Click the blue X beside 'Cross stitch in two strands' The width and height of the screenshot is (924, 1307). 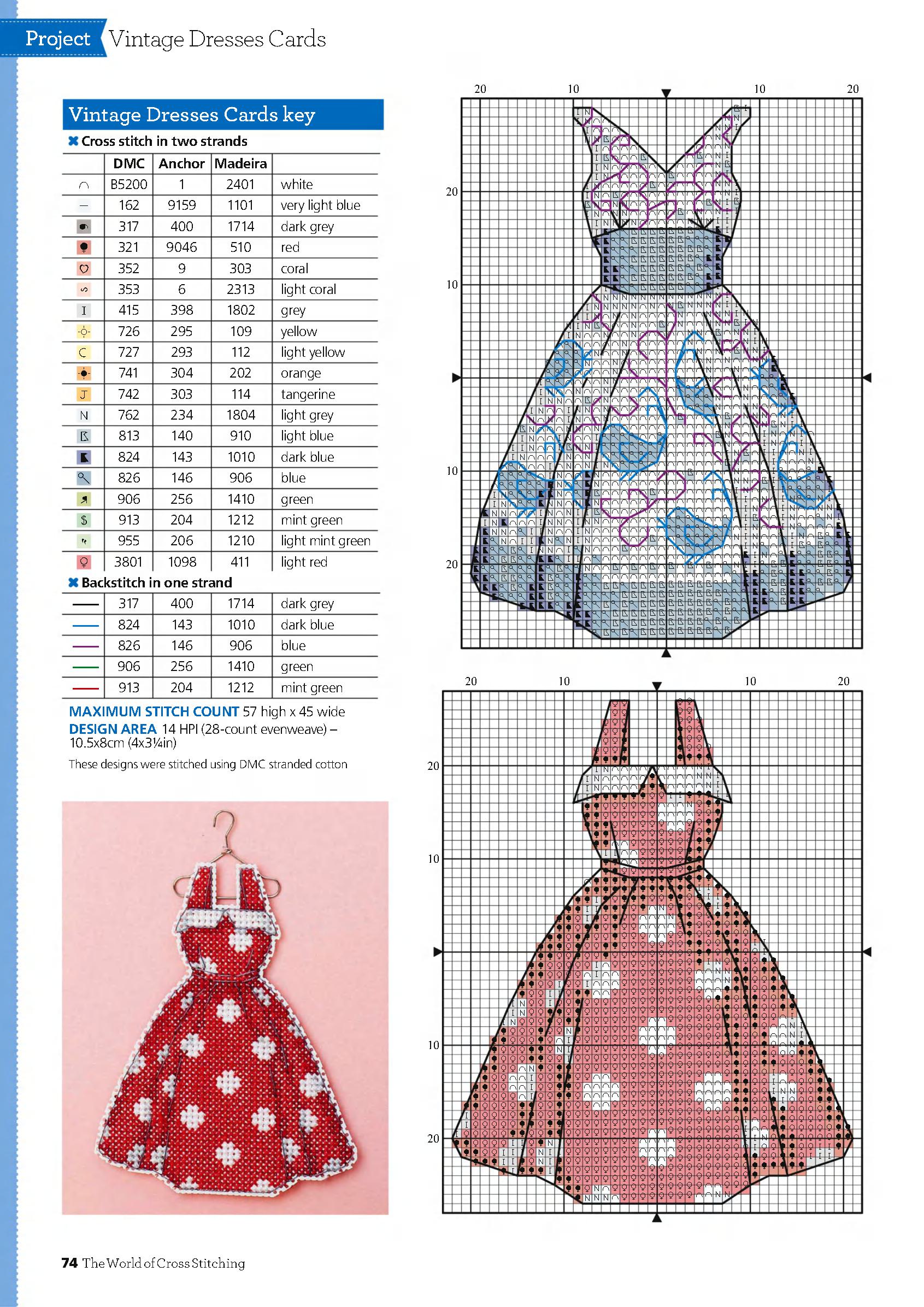pyautogui.click(x=73, y=141)
